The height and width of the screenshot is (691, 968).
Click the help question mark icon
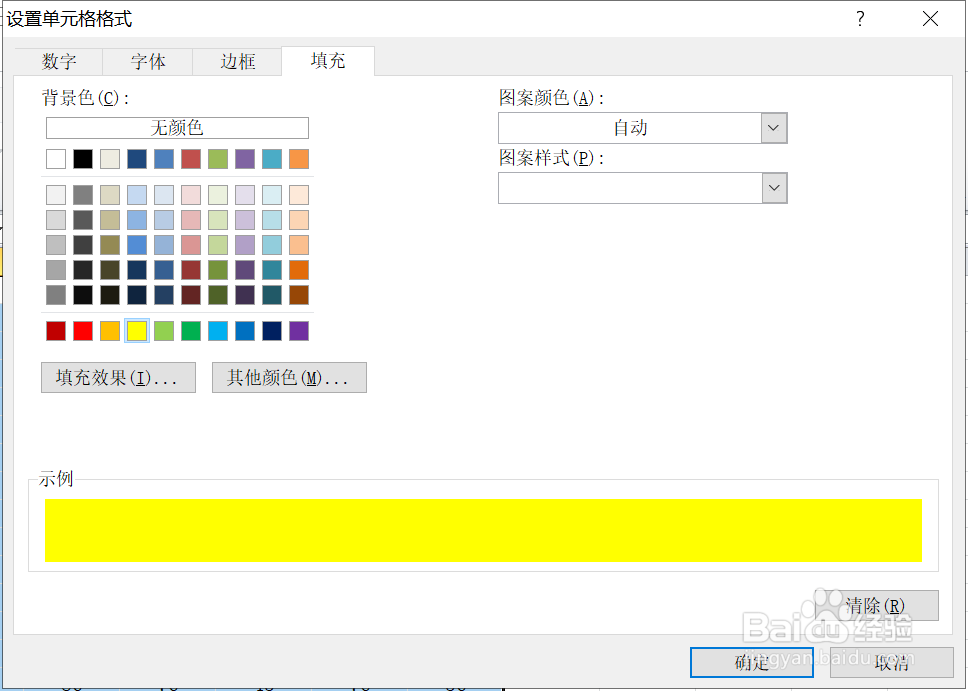click(859, 18)
